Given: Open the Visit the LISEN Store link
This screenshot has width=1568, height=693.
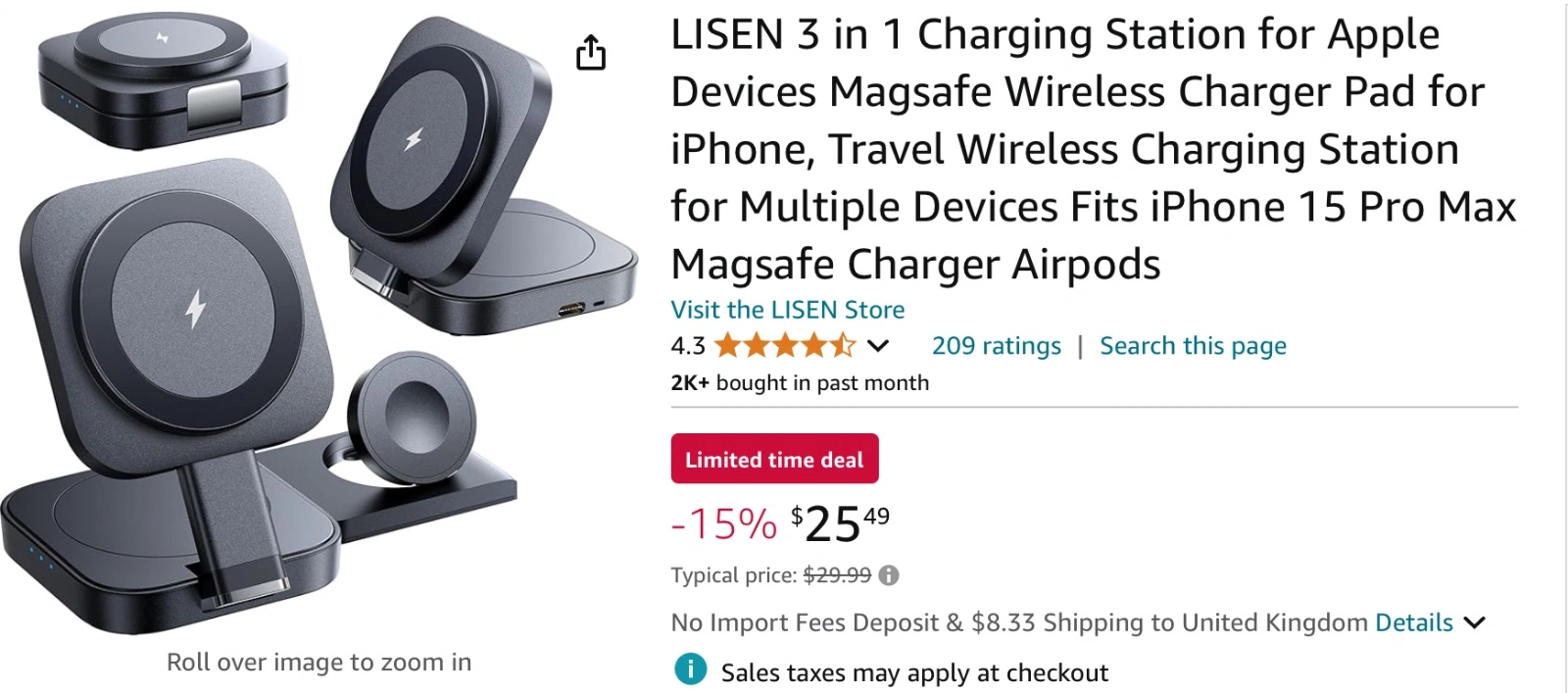Looking at the screenshot, I should tap(787, 310).
